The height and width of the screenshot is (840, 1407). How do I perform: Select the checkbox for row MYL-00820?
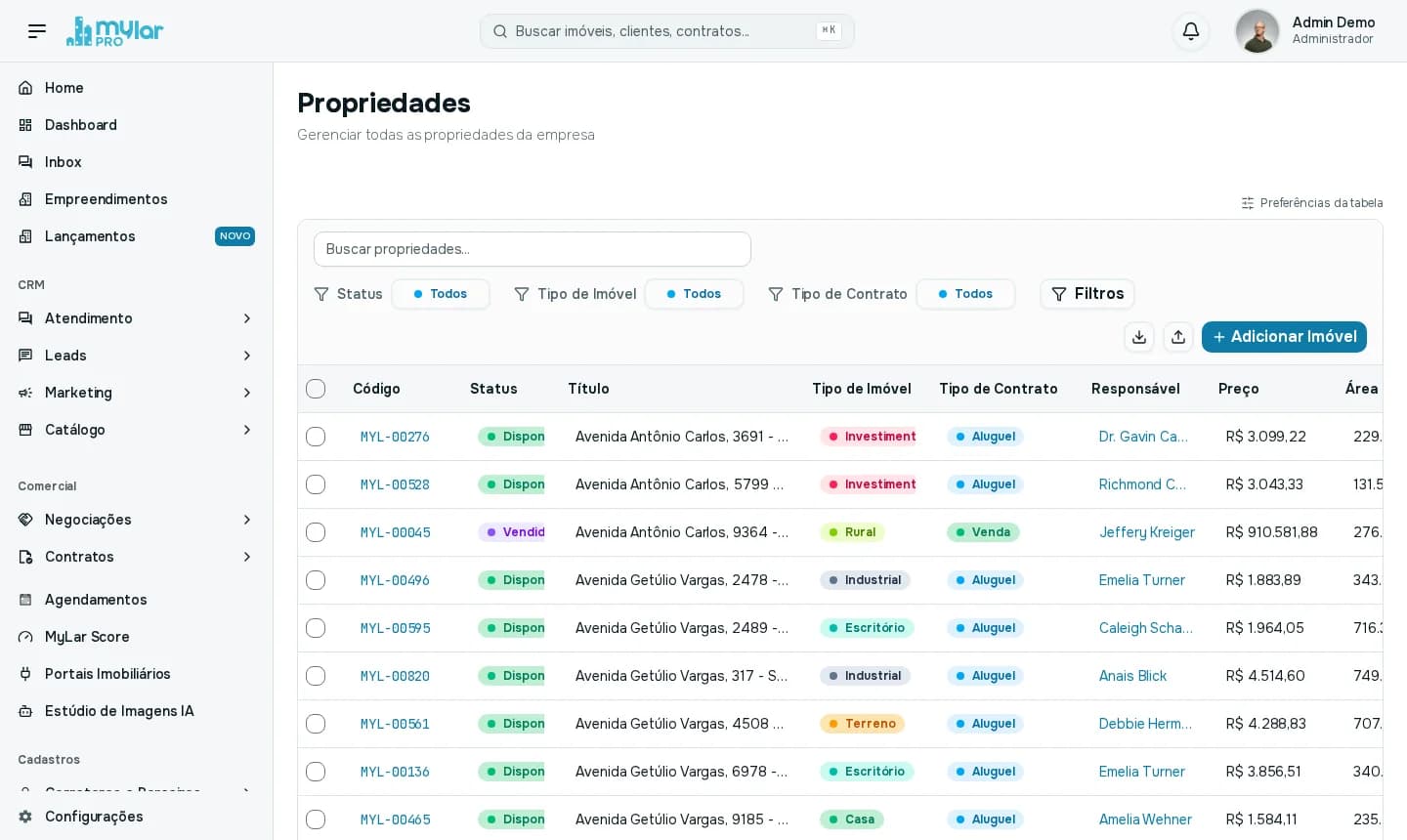pos(316,676)
